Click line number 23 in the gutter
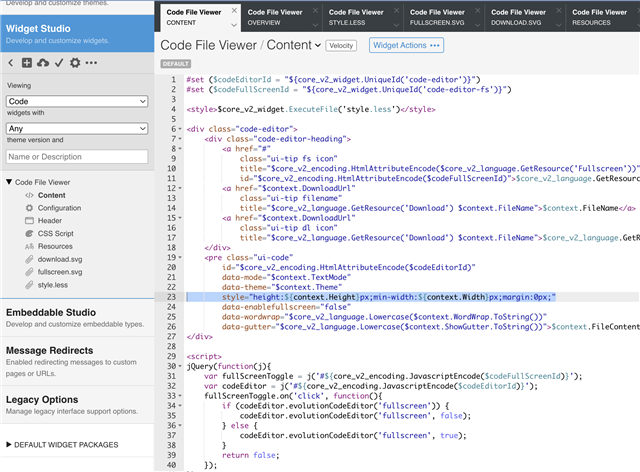 coord(171,297)
